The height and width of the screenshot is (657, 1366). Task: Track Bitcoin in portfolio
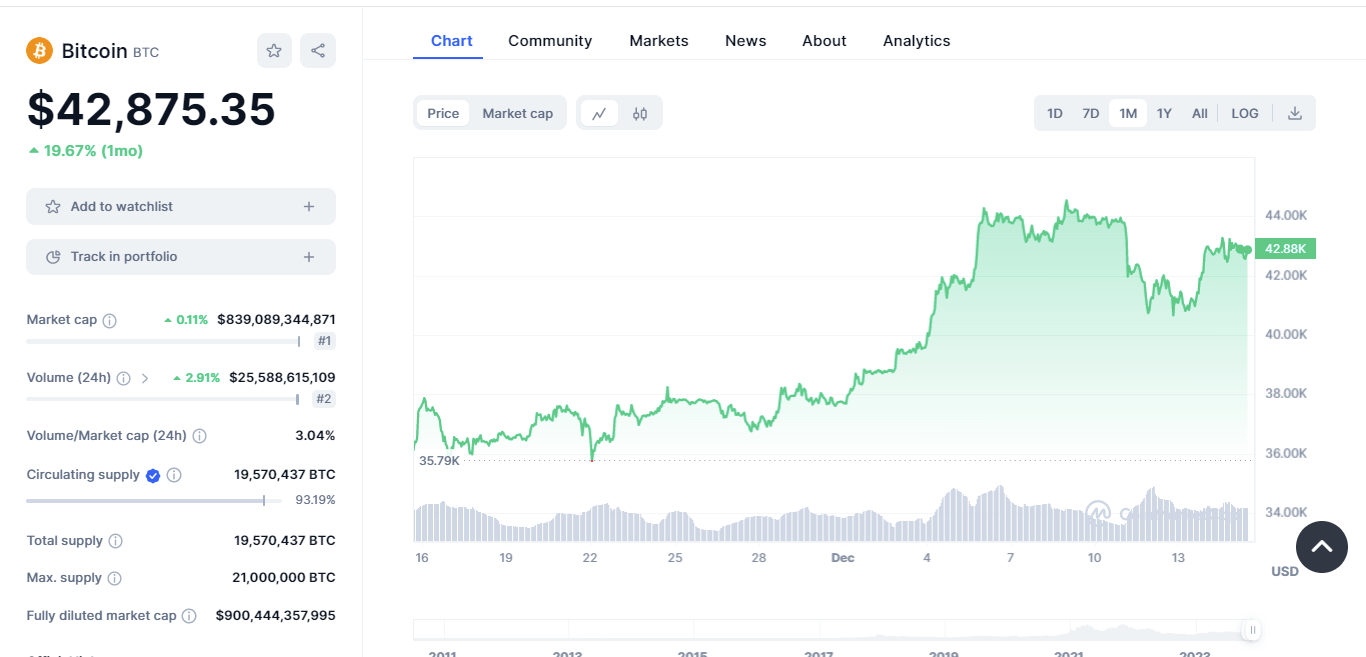pos(181,257)
